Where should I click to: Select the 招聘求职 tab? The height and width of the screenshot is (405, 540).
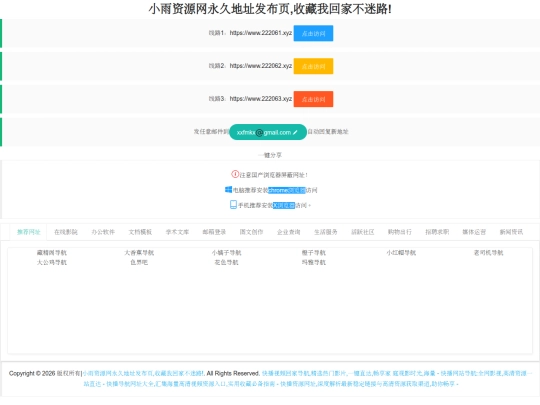(437, 232)
